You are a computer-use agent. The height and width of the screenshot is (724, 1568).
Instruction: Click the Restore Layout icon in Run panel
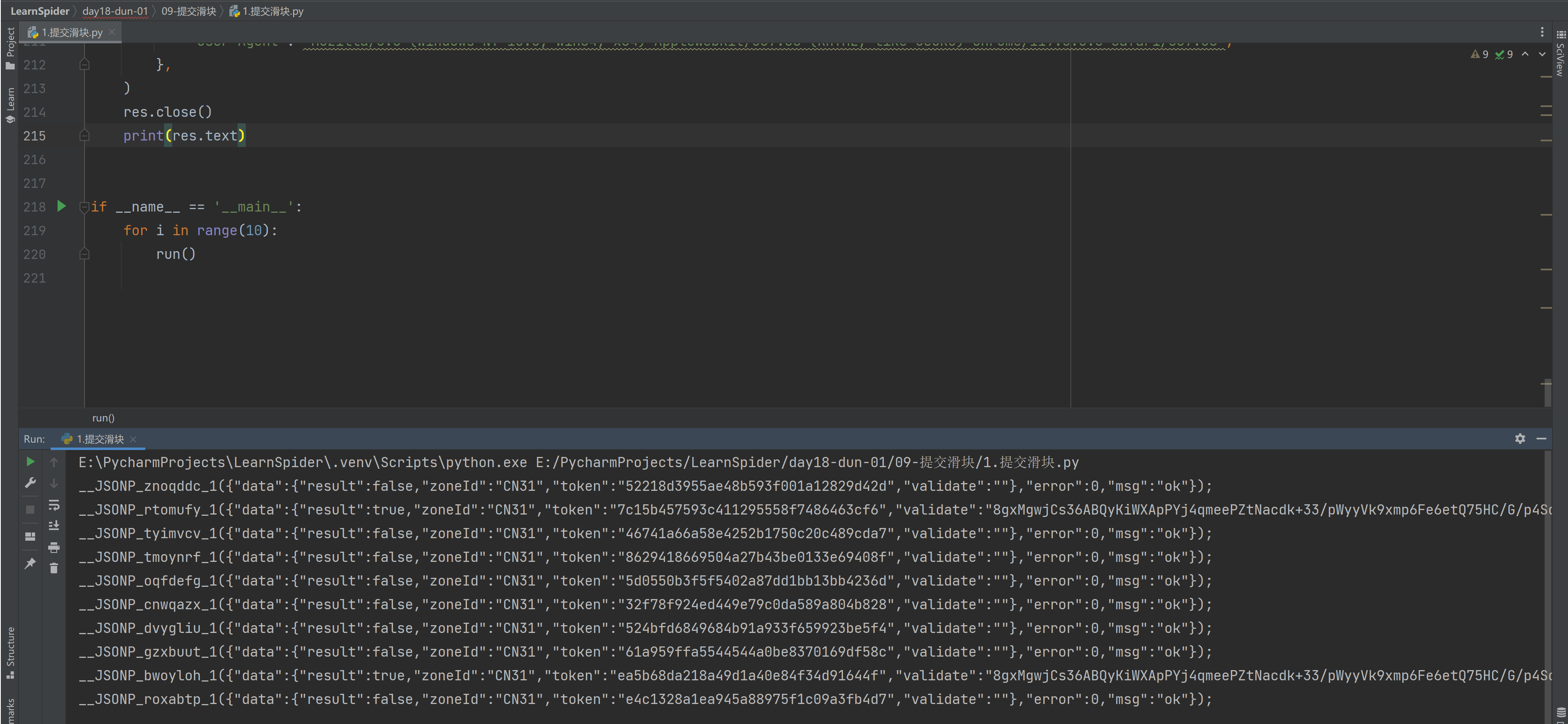30,537
